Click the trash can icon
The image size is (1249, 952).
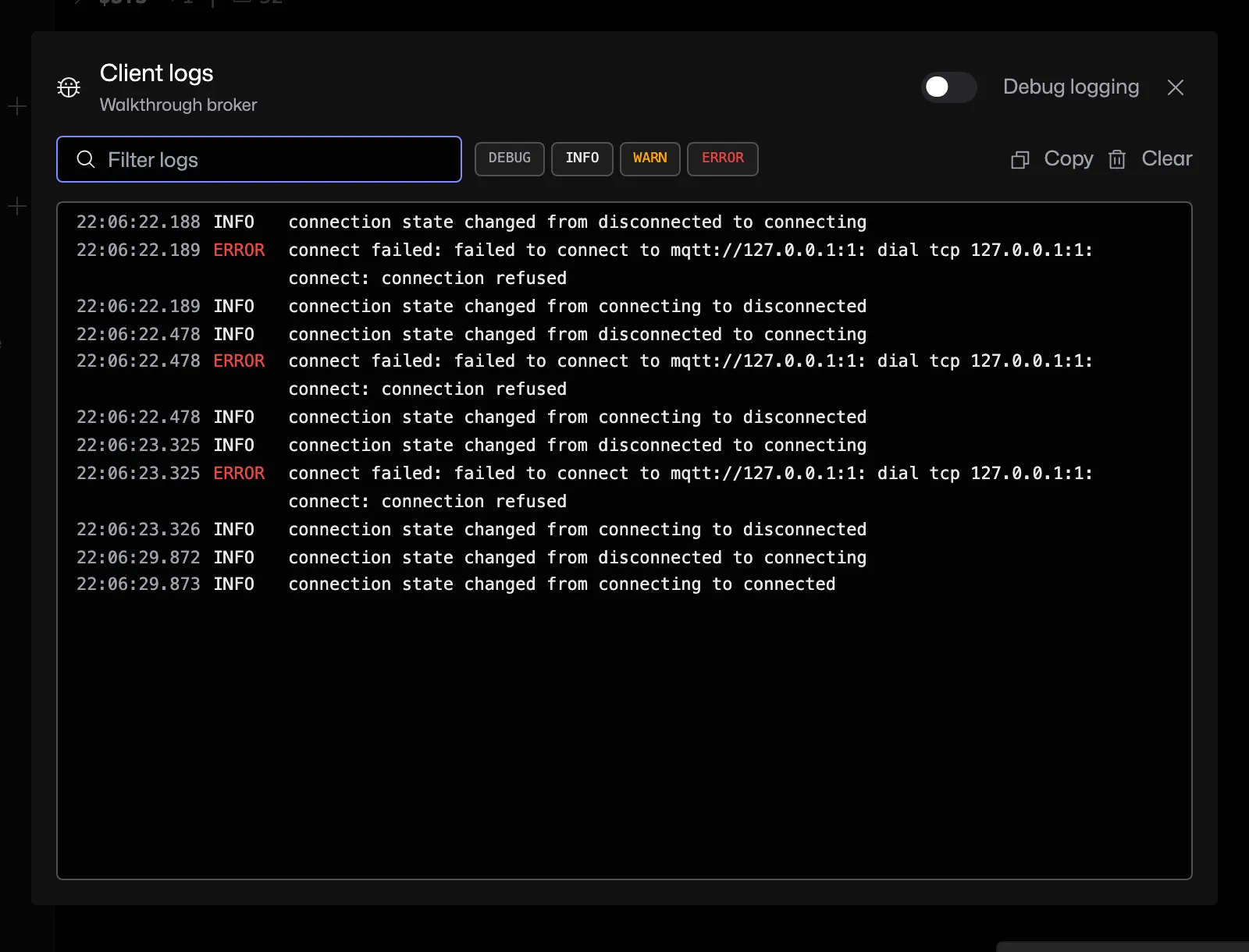pyautogui.click(x=1117, y=159)
